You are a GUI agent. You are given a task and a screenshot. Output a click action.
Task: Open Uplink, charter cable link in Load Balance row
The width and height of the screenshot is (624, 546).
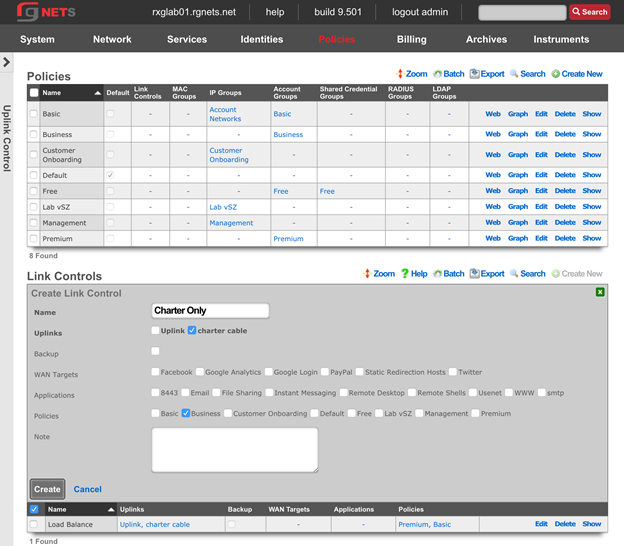click(154, 525)
